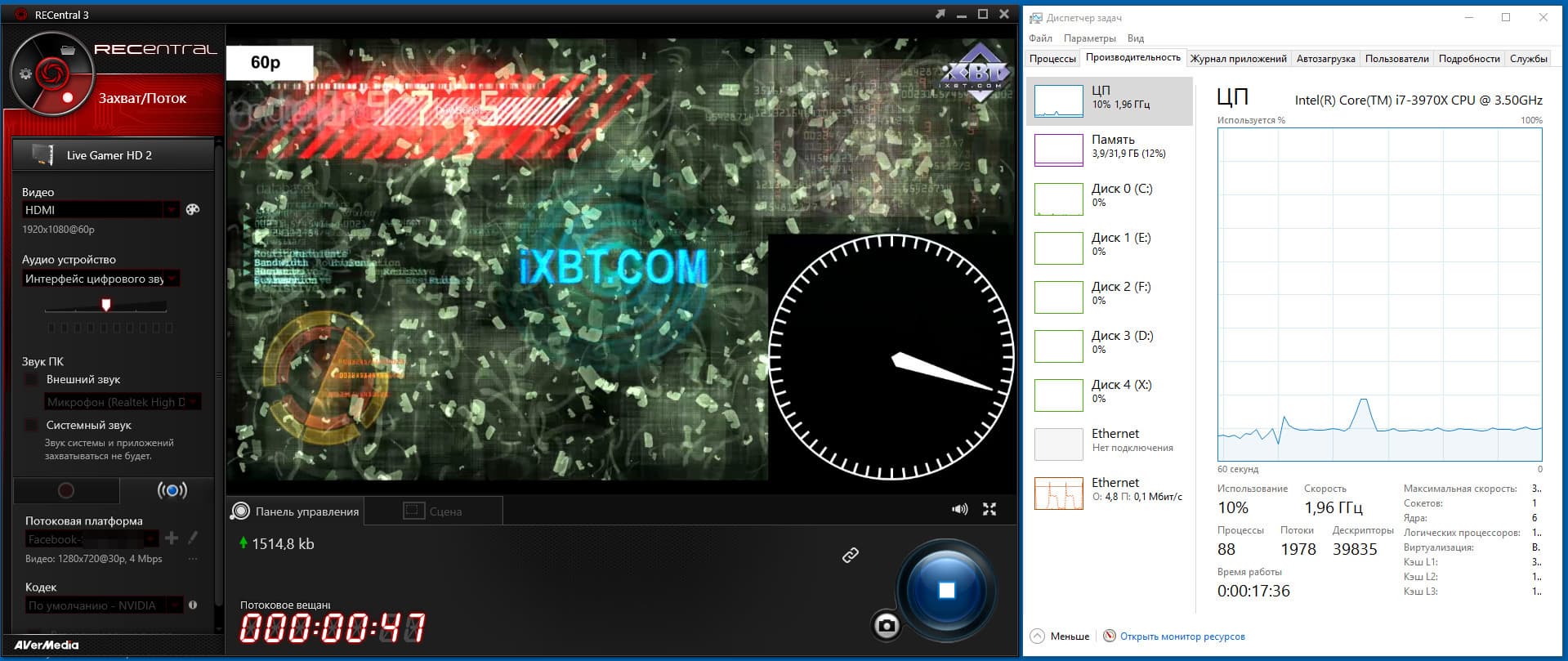Select Диск 0 (C:) performance item
1568x661 pixels.
(1110, 199)
